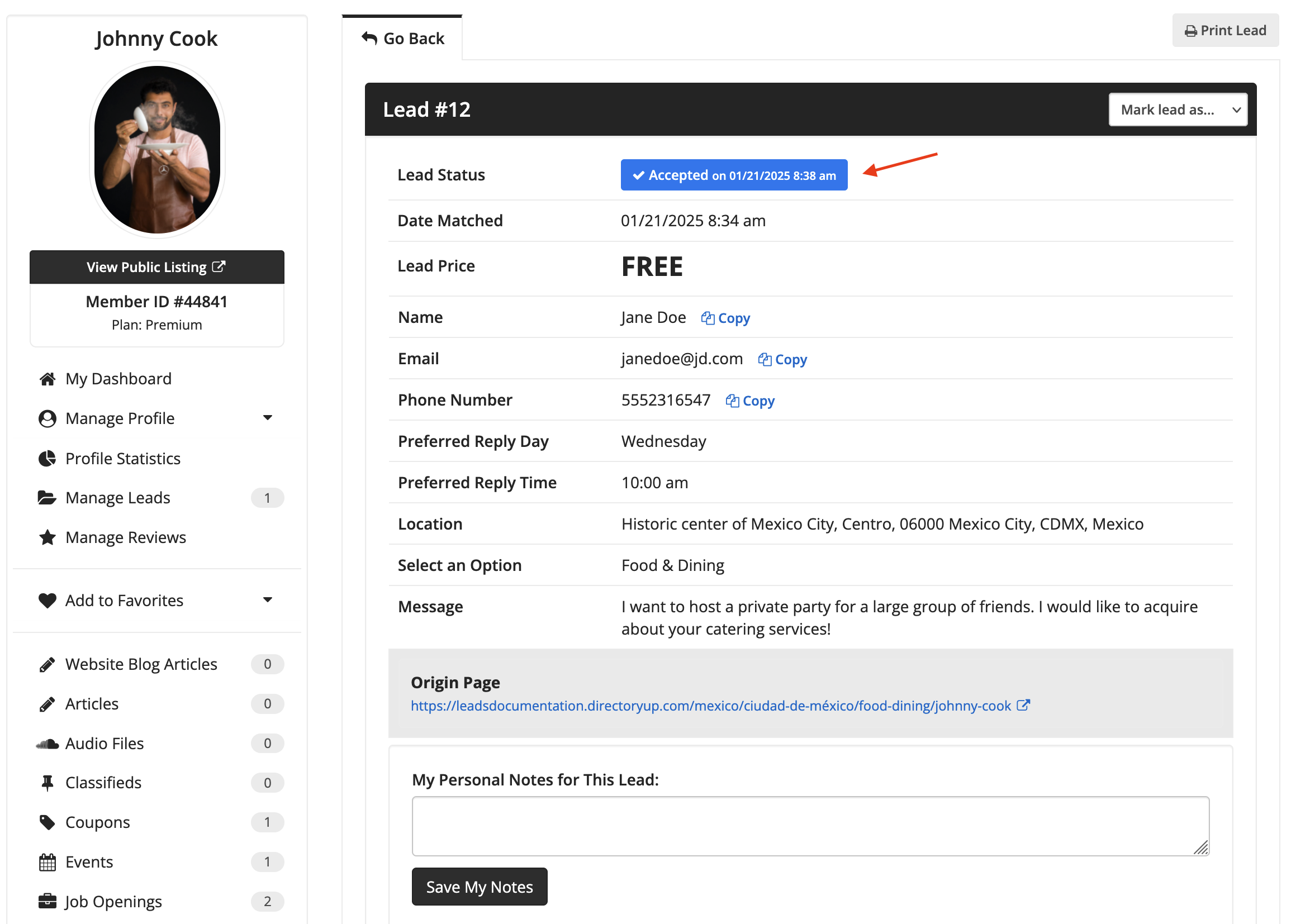Open Audio Files menu item
The width and height of the screenshot is (1310, 924).
point(105,743)
